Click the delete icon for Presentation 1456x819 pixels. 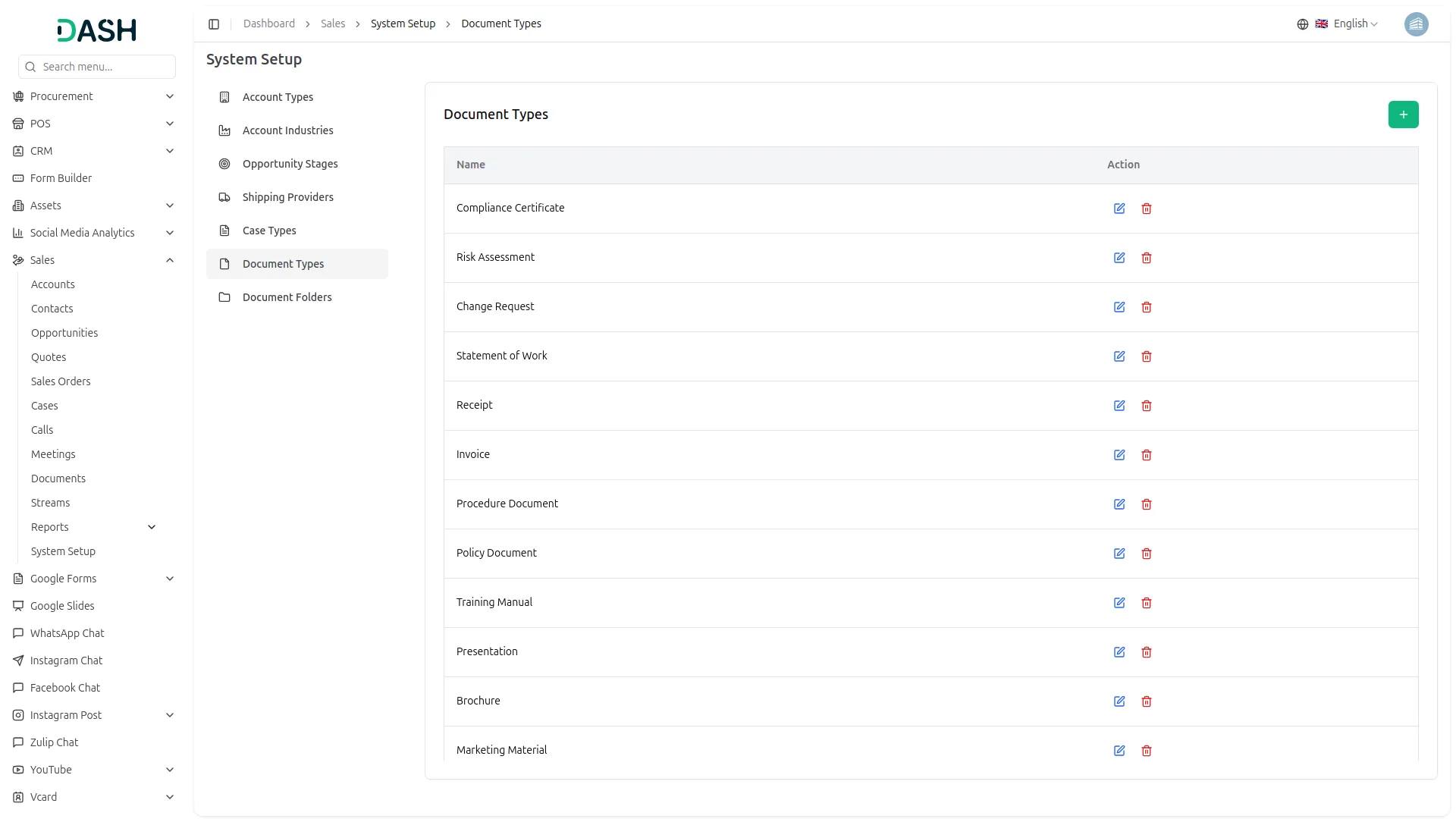pos(1147,652)
